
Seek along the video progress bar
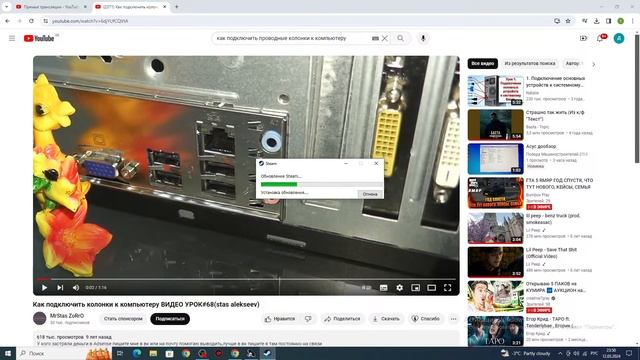[x=246, y=279]
